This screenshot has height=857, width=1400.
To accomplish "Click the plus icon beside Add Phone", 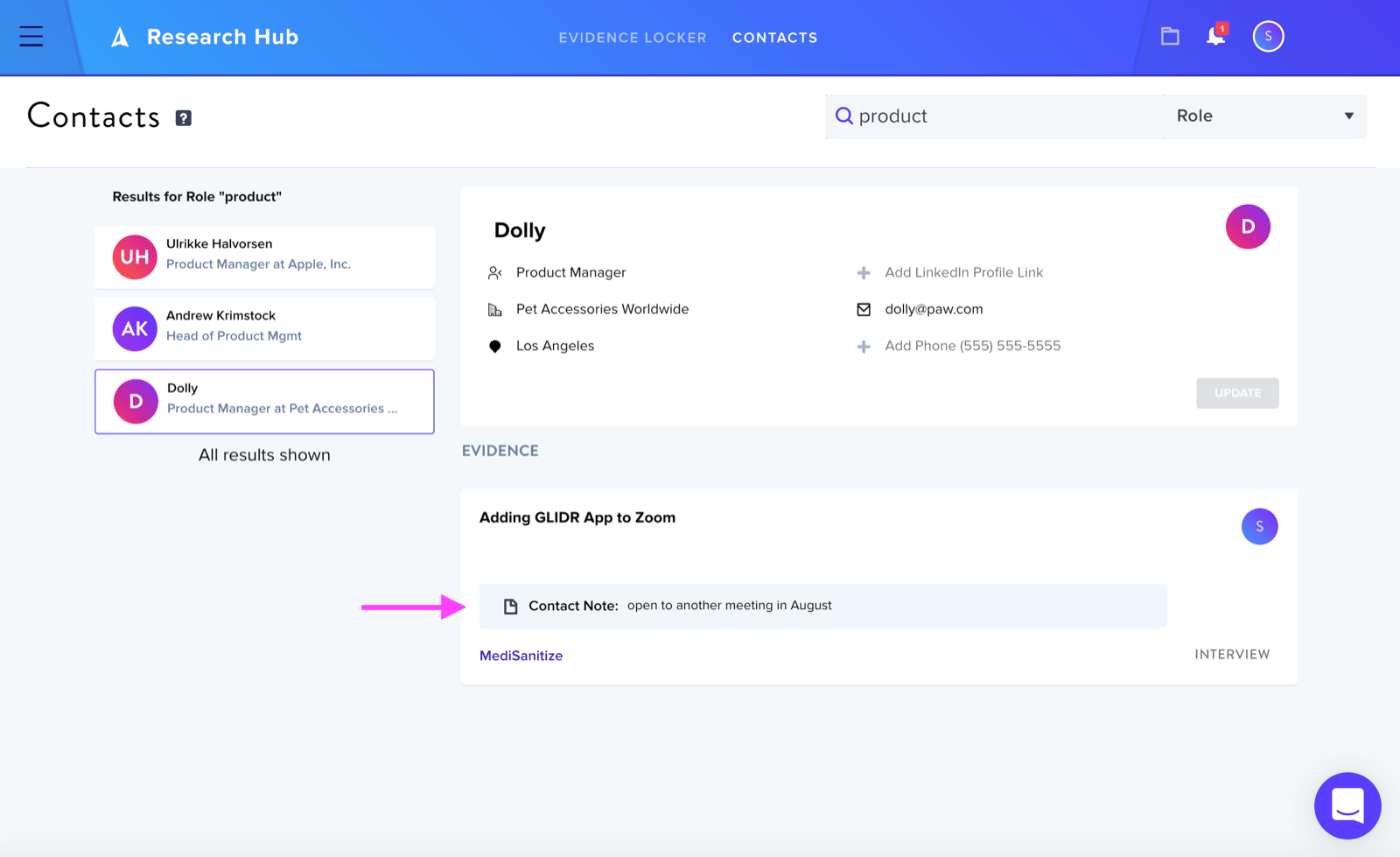I will click(x=864, y=347).
